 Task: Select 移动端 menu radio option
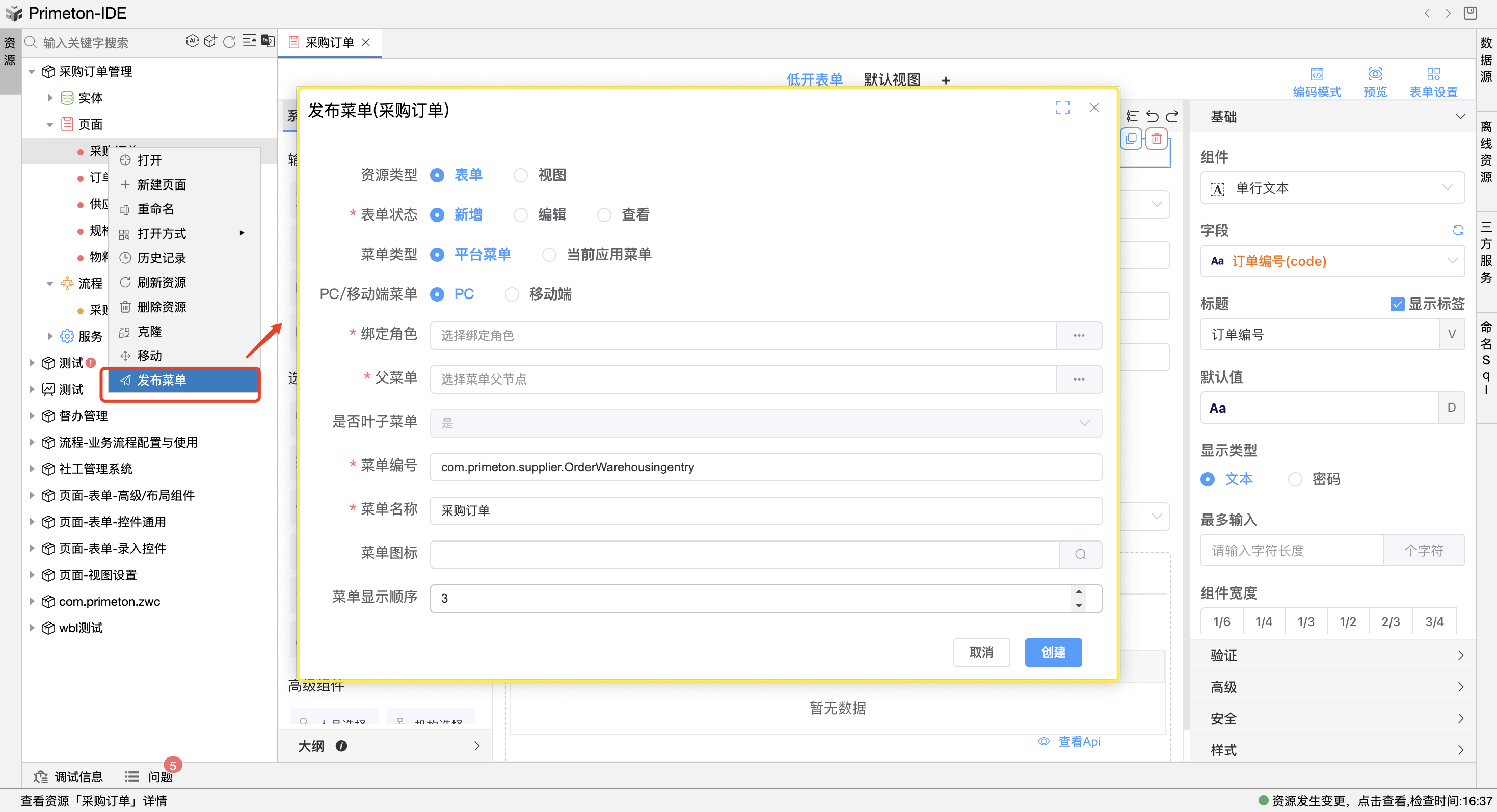512,294
